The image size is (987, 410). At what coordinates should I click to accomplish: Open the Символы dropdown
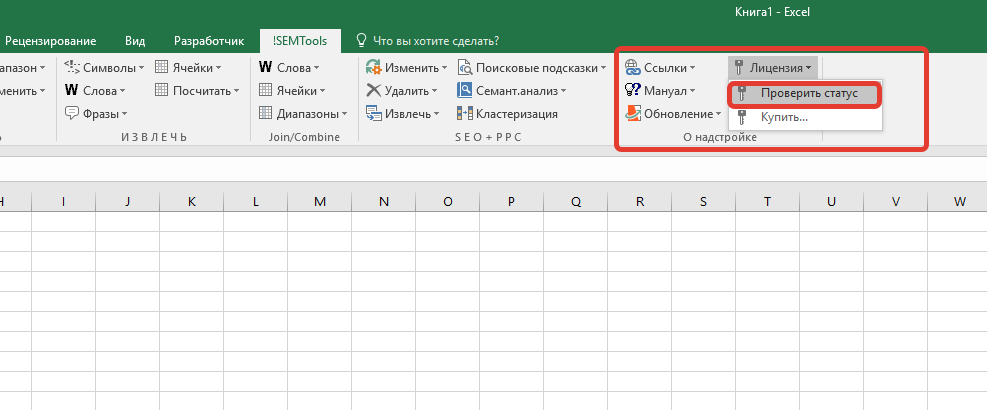(x=142, y=68)
